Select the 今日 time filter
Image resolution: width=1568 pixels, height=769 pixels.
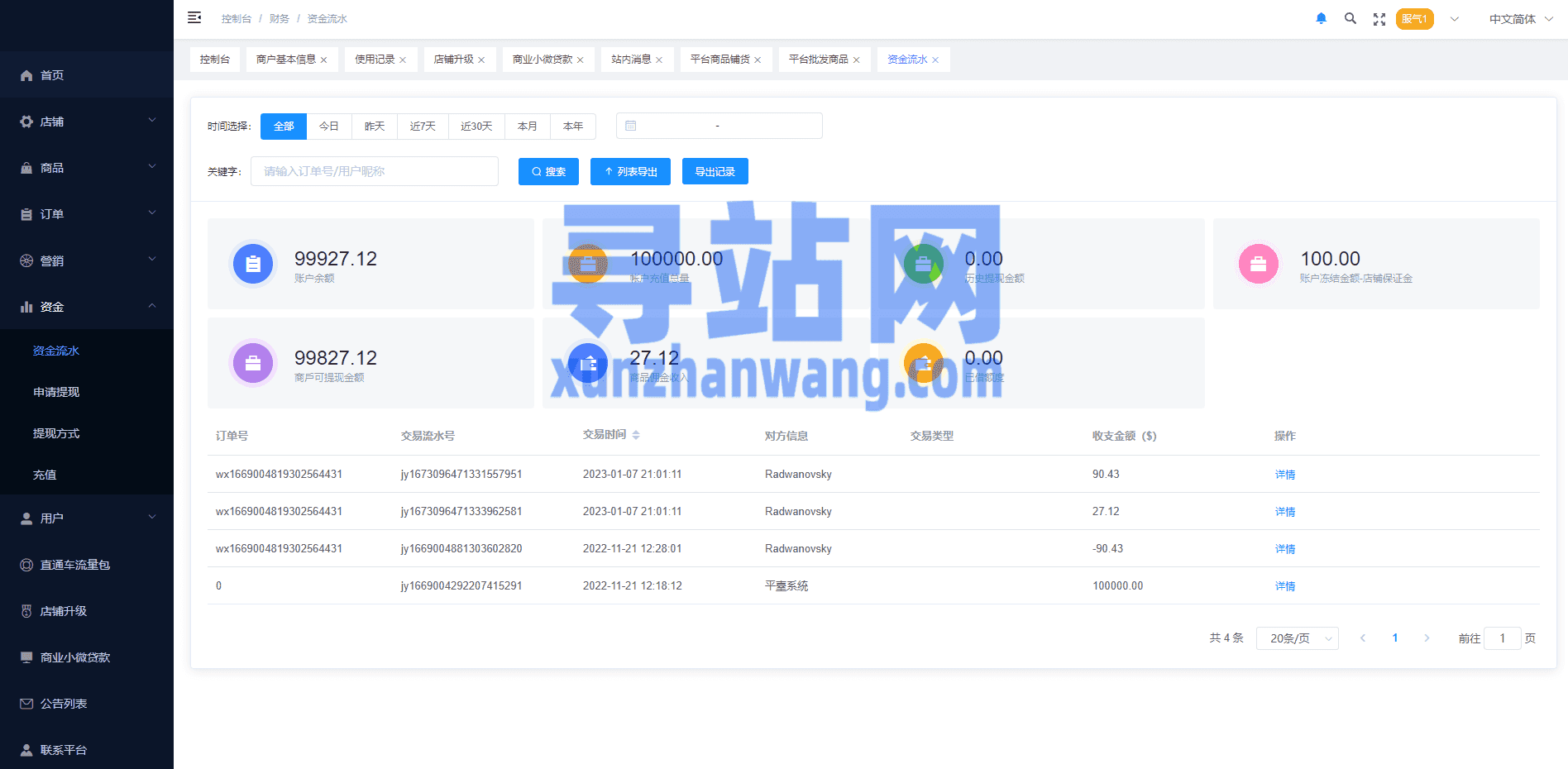(329, 127)
